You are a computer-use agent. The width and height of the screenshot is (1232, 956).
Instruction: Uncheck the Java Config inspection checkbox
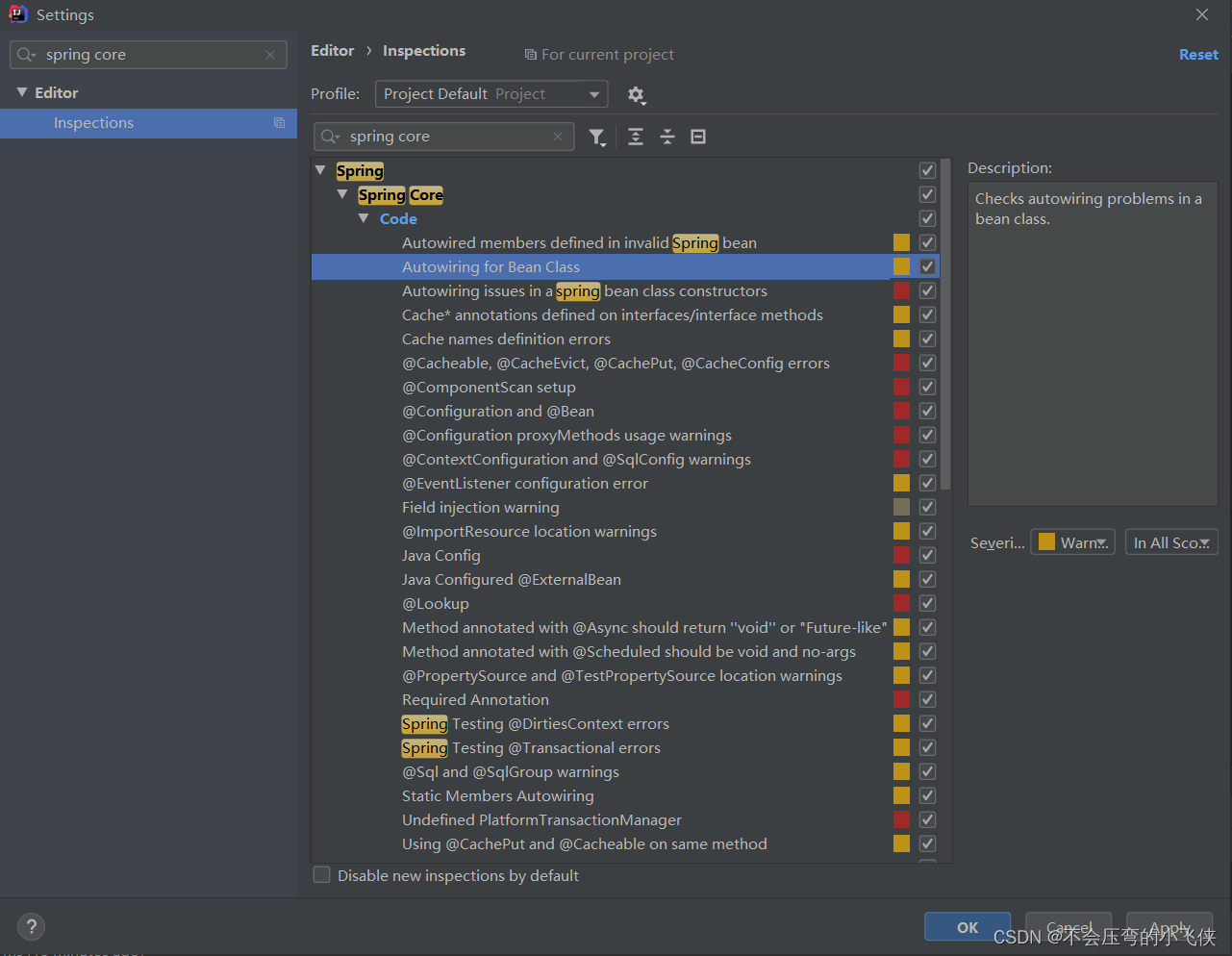pyautogui.click(x=927, y=555)
